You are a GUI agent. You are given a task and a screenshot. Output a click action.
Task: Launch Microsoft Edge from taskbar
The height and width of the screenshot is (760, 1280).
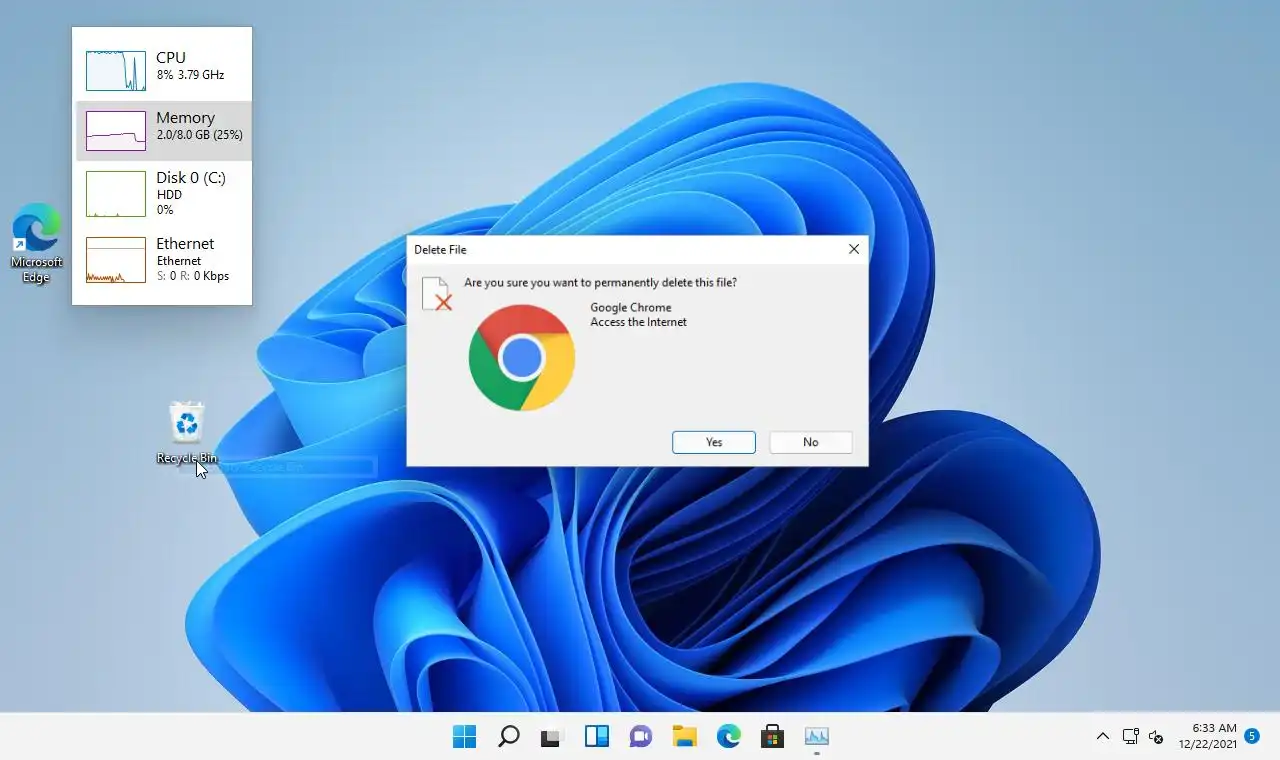(728, 737)
